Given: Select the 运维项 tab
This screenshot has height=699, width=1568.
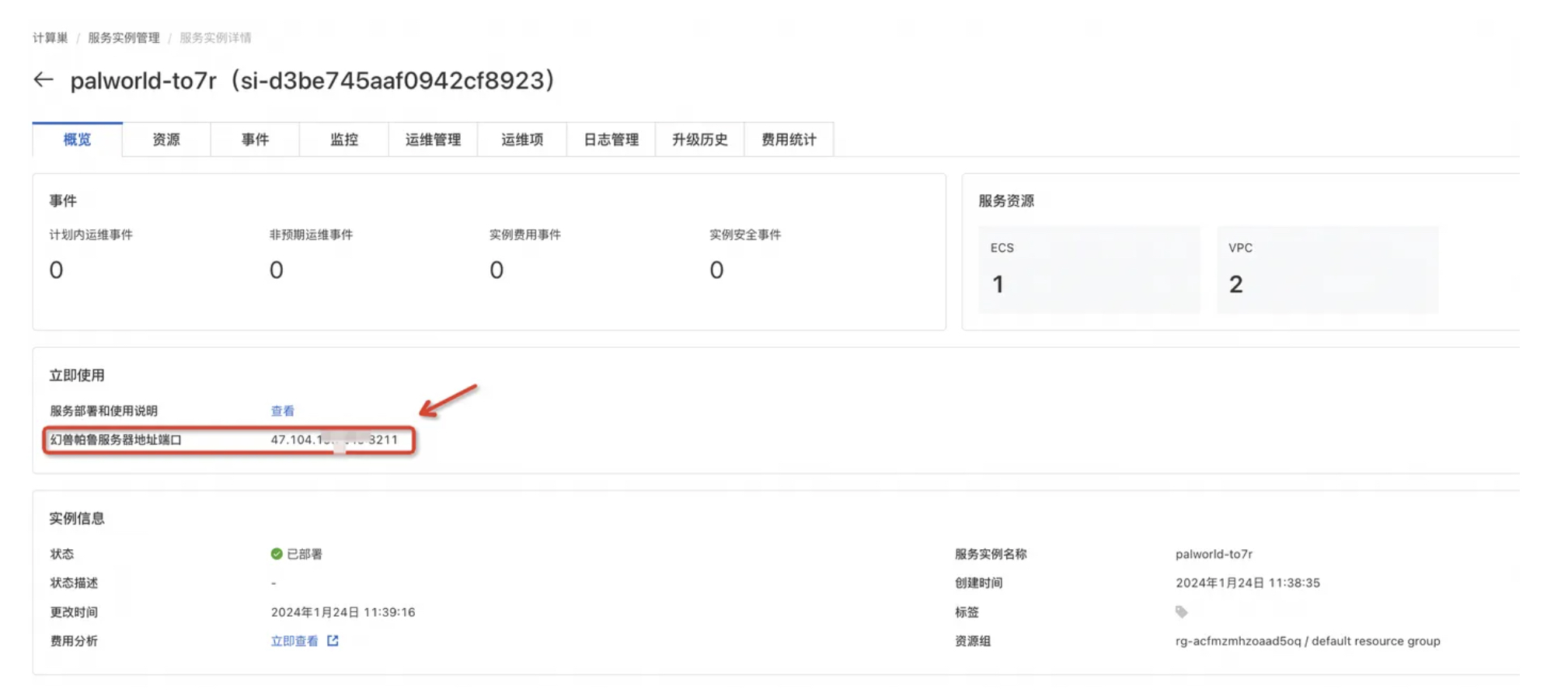Looking at the screenshot, I should pyautogui.click(x=521, y=140).
